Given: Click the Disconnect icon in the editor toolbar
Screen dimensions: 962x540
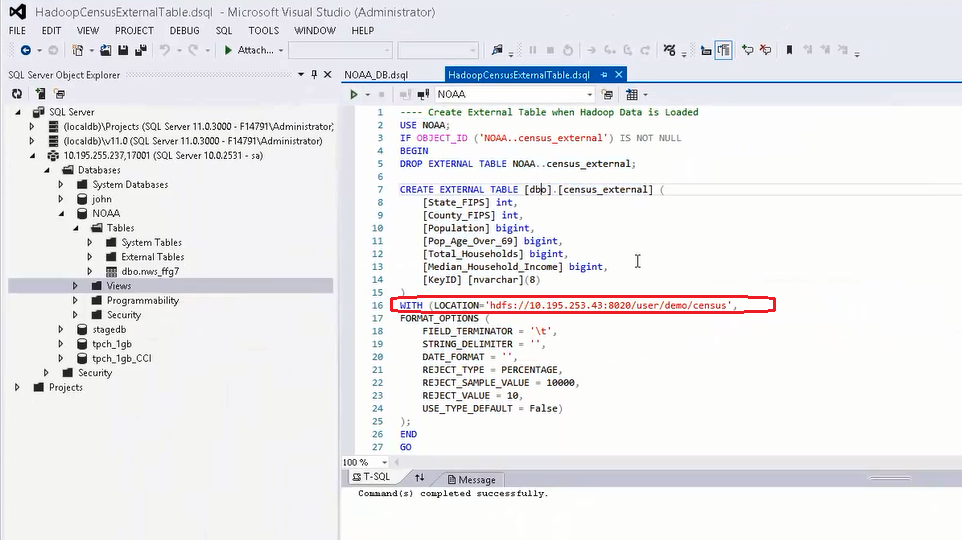Looking at the screenshot, I should [423, 94].
